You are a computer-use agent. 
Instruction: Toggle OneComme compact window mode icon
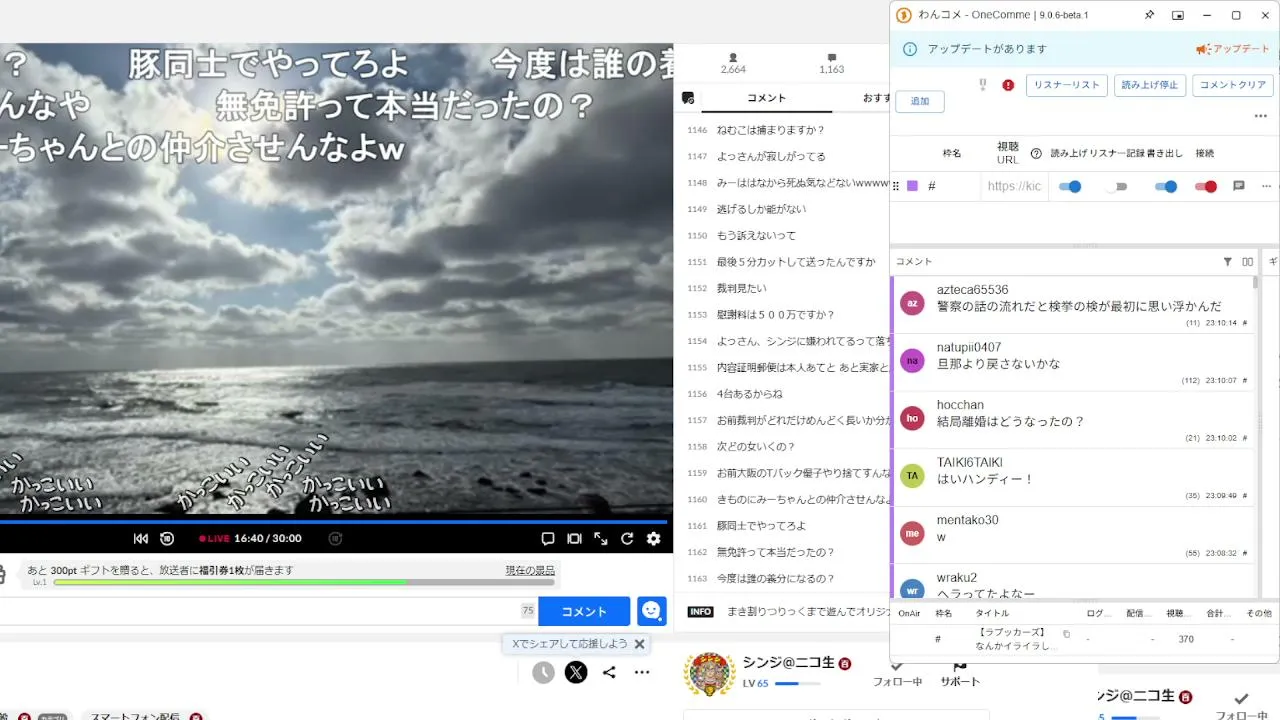[x=1178, y=15]
